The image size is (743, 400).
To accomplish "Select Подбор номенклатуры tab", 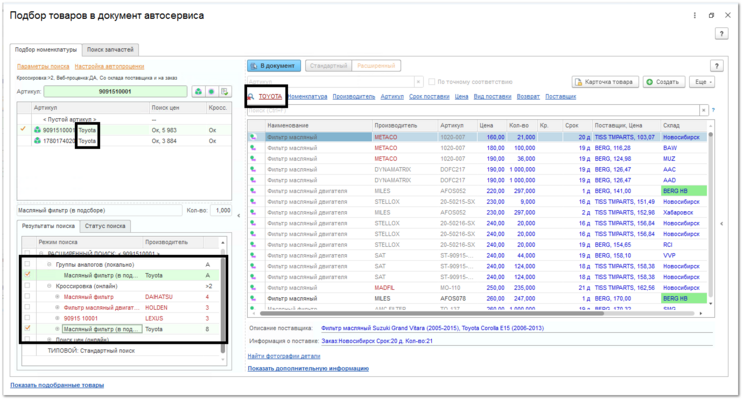I will [45, 50].
